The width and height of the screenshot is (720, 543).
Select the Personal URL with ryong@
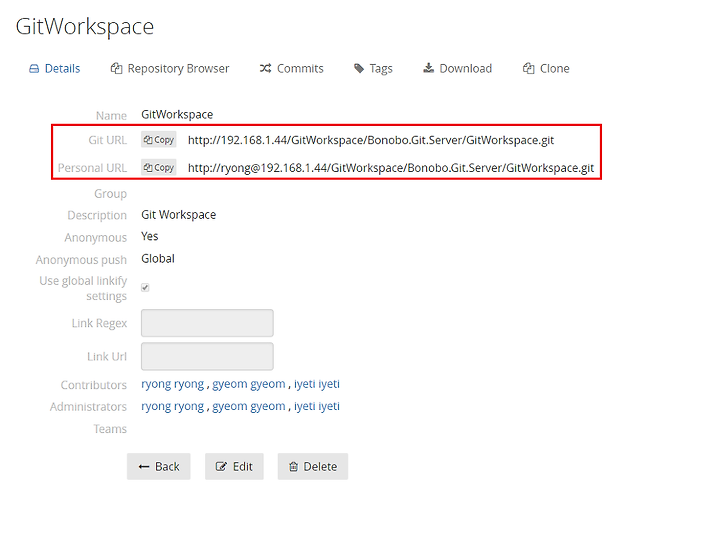pos(391,168)
